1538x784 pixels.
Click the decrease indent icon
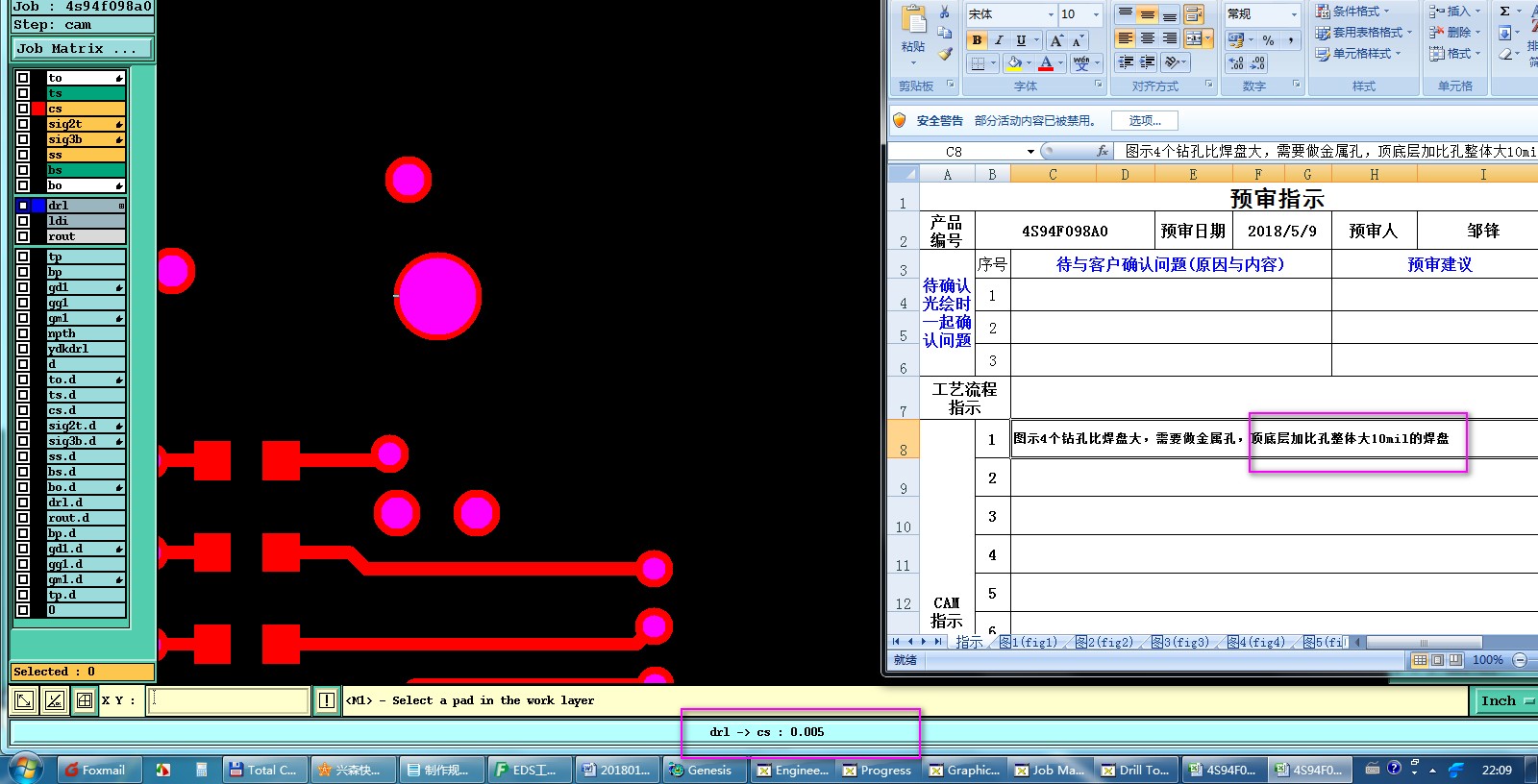click(x=1126, y=62)
